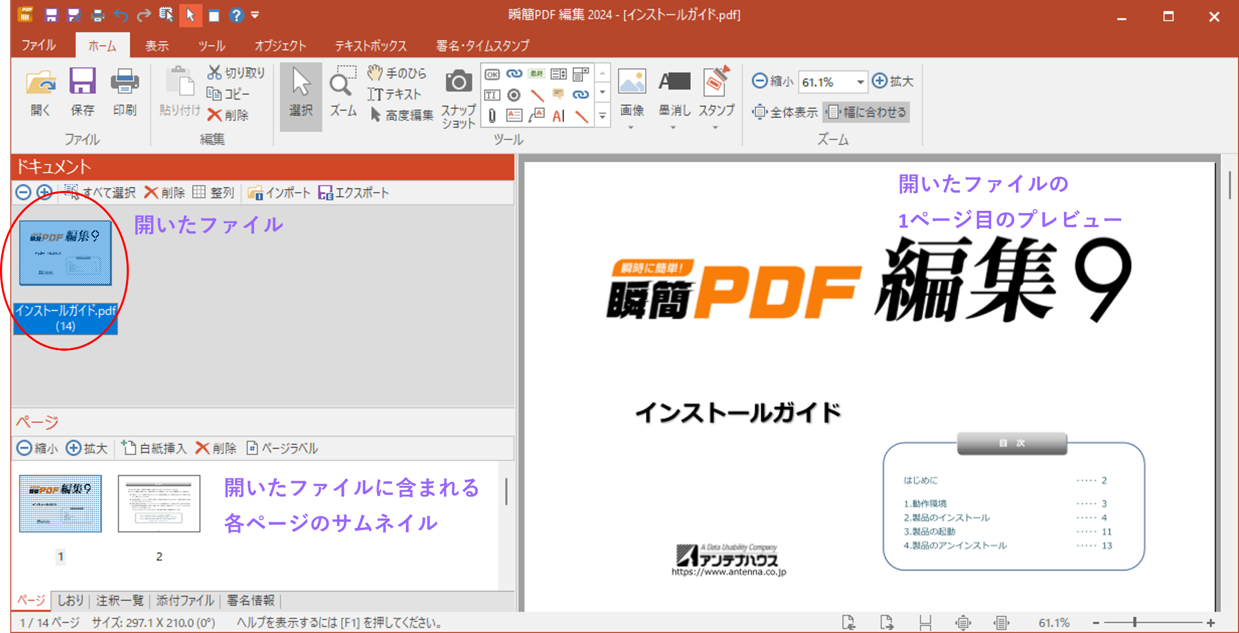This screenshot has height=633, width=1239.
Task: Select the Hand (手のひら) tool
Action: pos(396,73)
